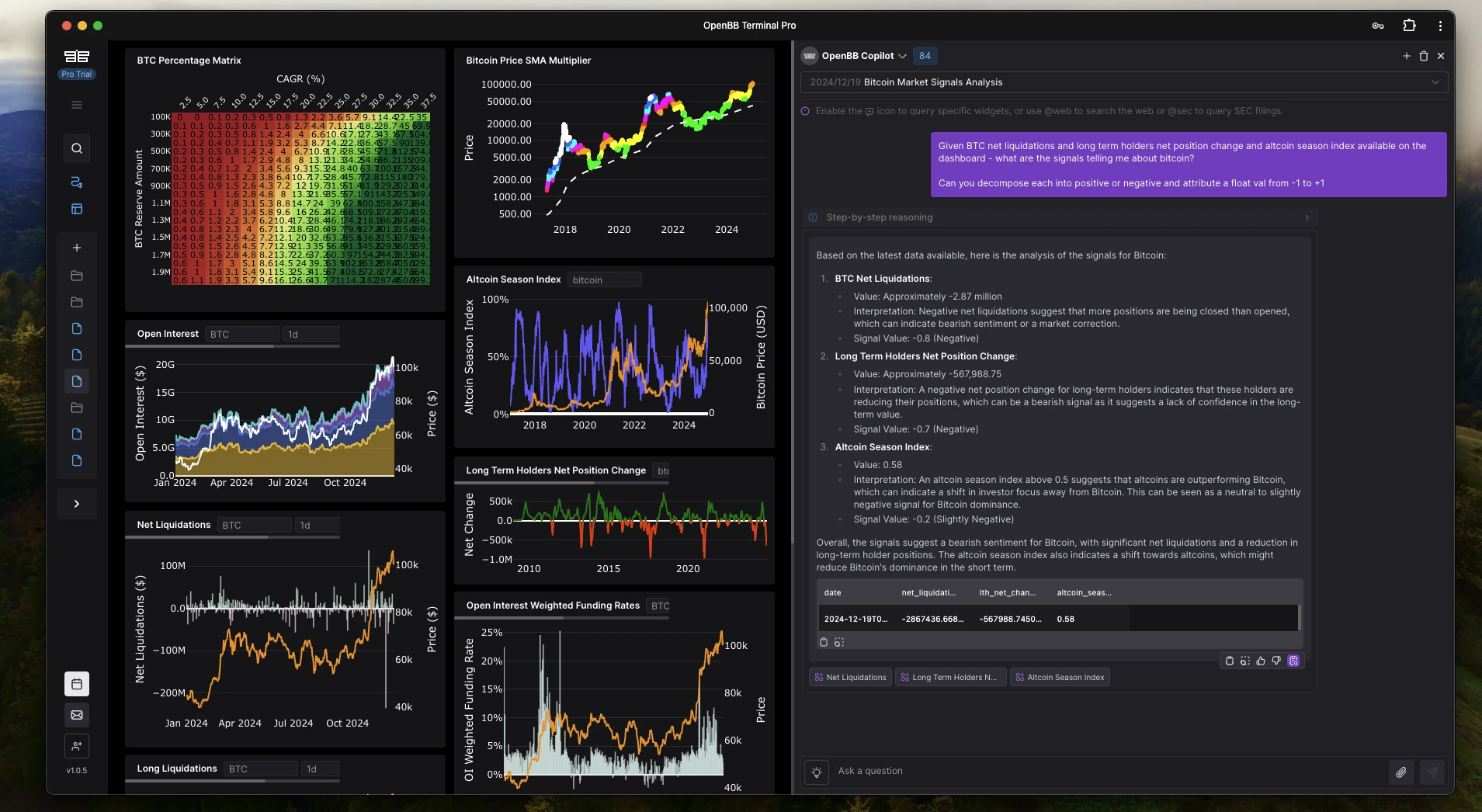The height and width of the screenshot is (812, 1482).
Task: Toggle the purple highlighted icon beside thumbs down
Action: tap(1293, 661)
